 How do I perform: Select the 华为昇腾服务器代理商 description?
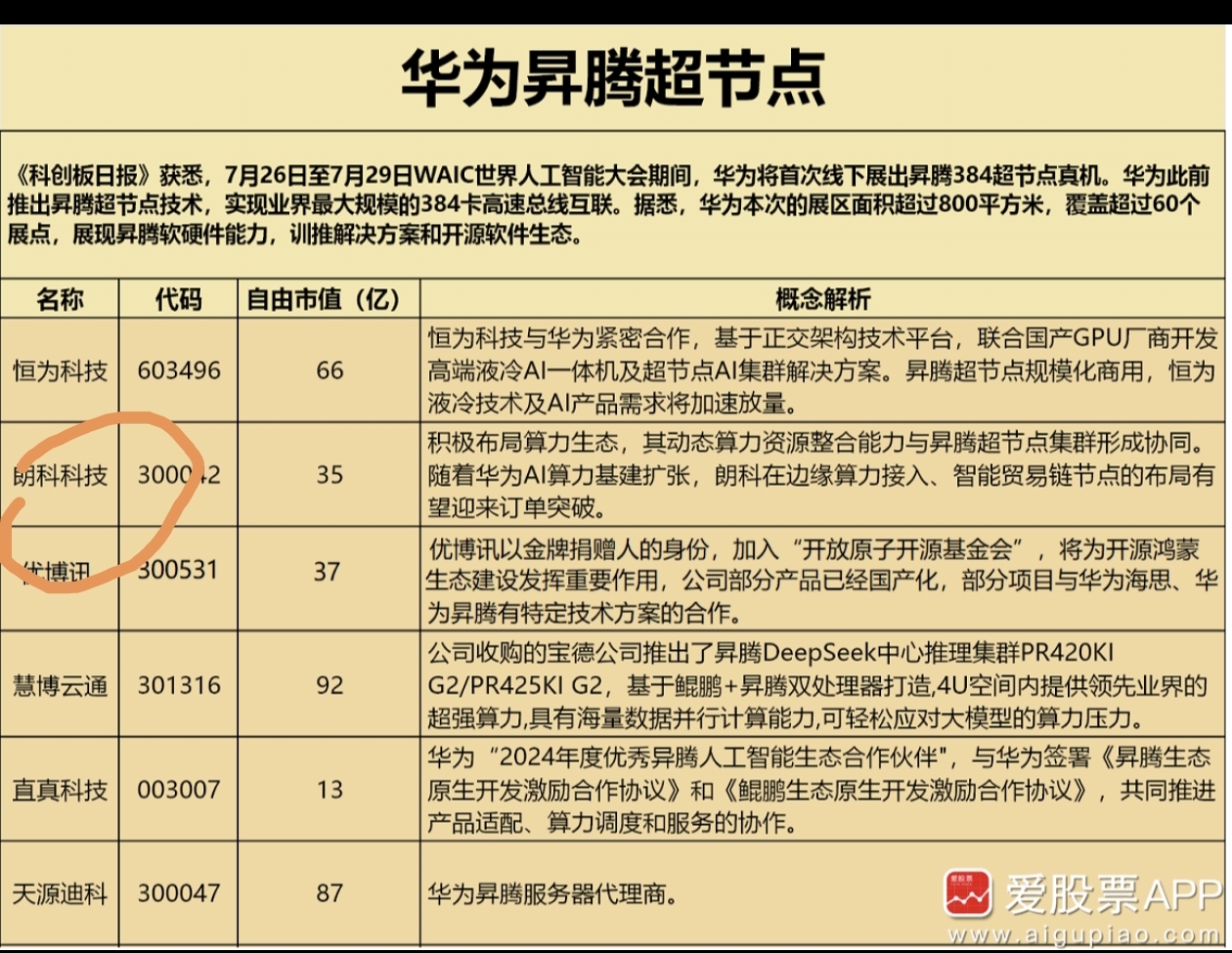(552, 893)
